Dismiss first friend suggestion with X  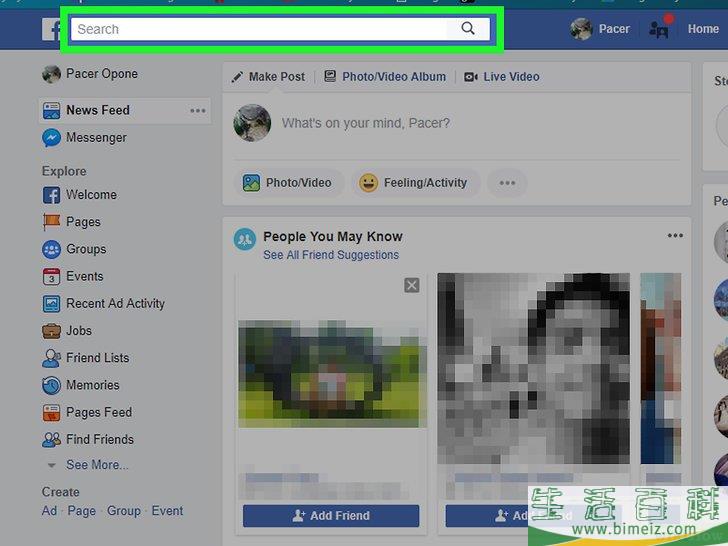pos(412,285)
